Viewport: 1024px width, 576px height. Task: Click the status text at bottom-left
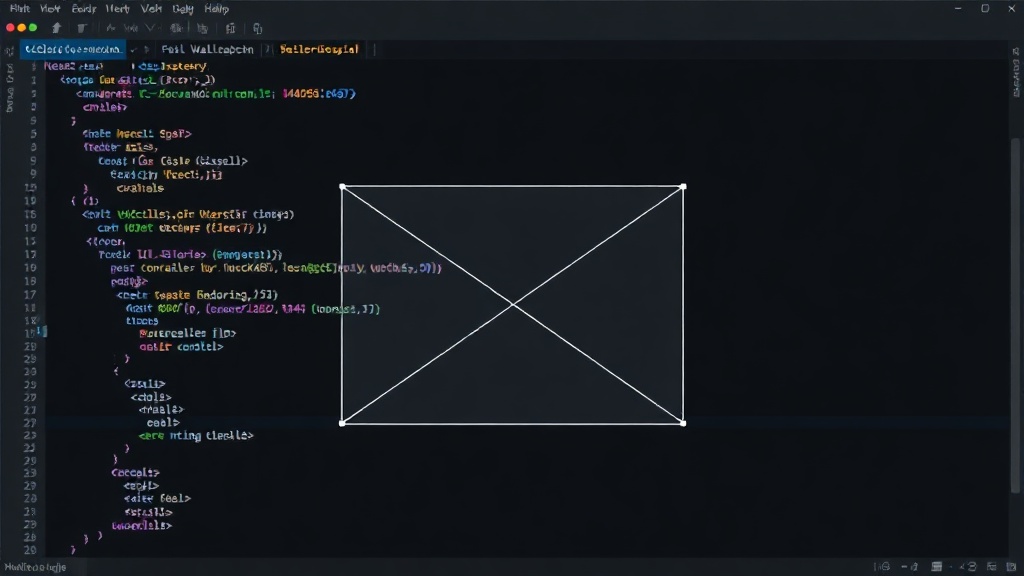point(35,567)
